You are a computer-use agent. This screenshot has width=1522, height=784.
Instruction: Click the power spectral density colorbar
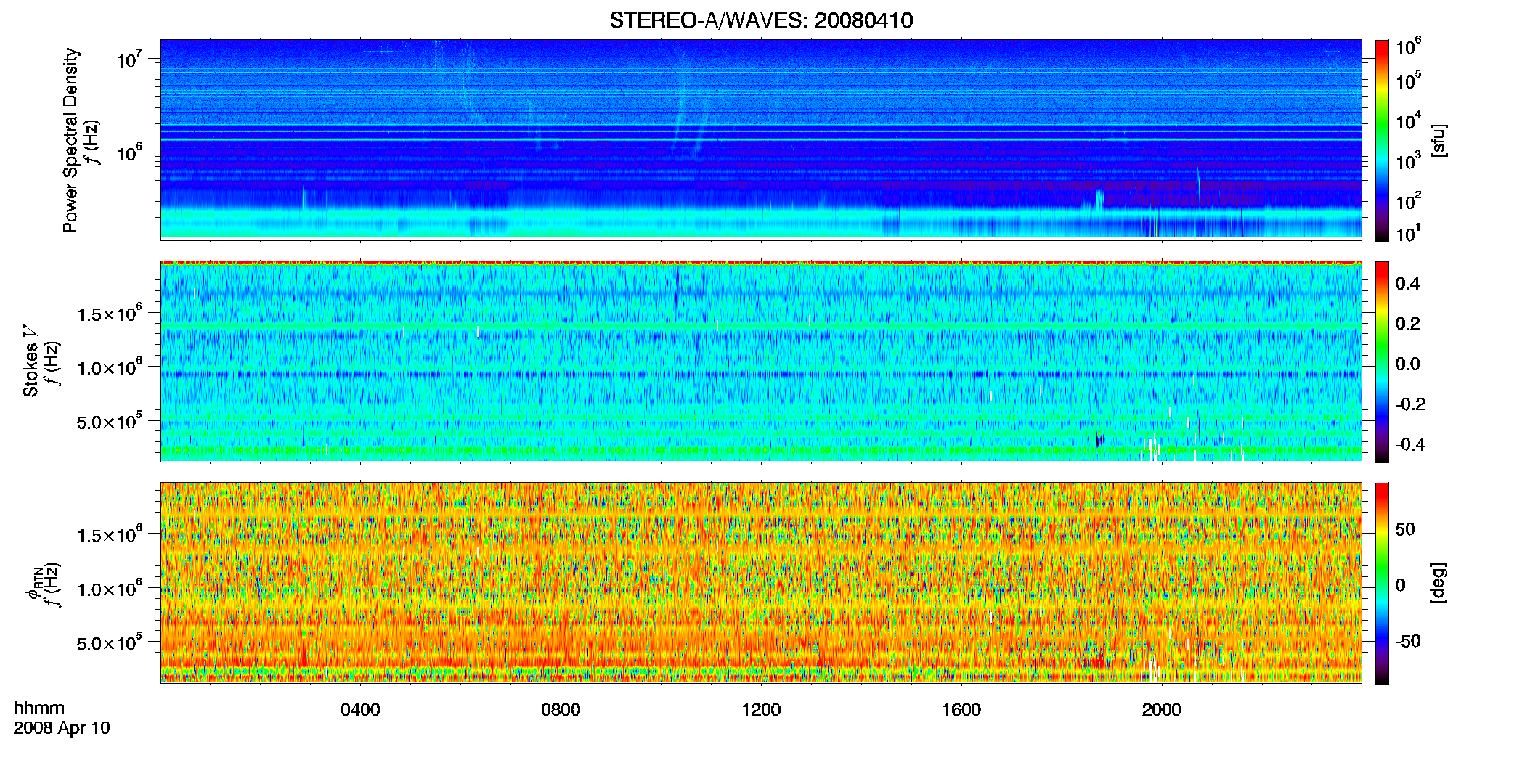[x=1382, y=140]
